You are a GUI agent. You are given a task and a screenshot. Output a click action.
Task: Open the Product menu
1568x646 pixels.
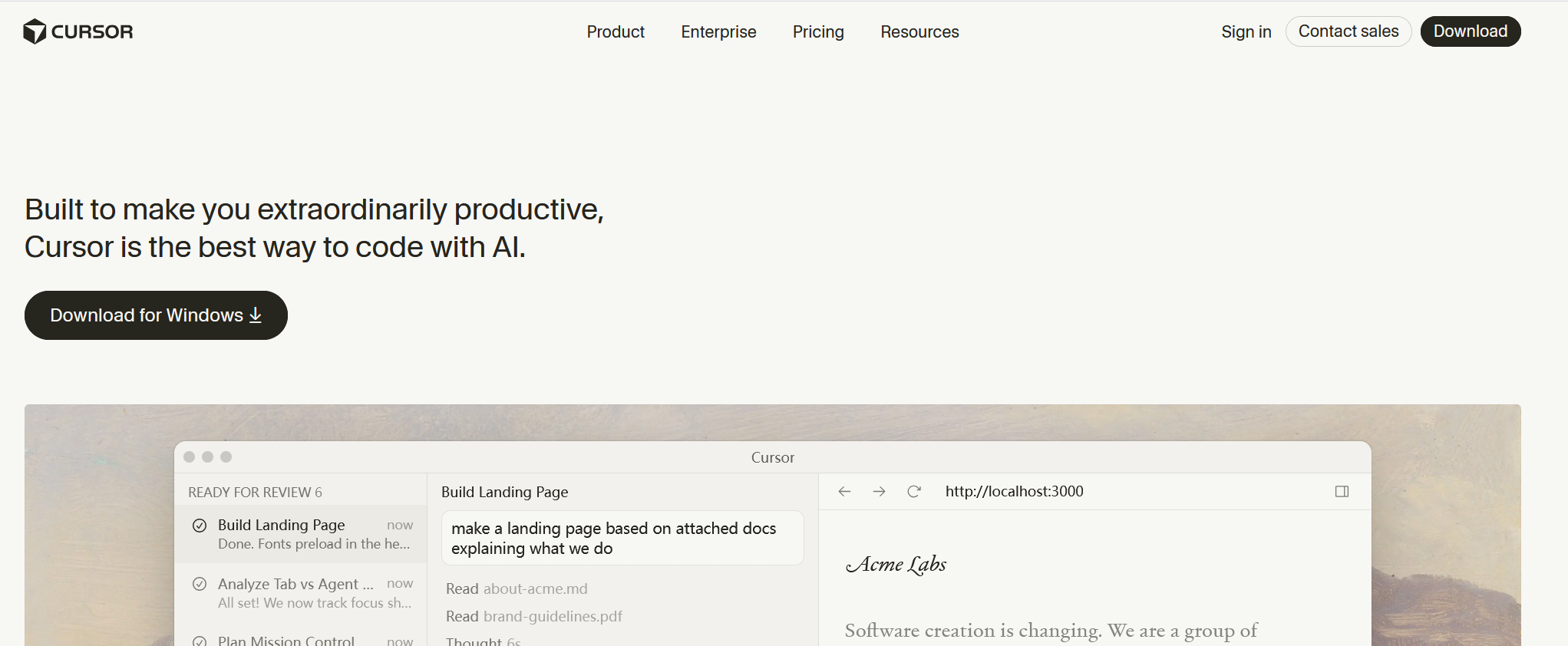point(616,31)
